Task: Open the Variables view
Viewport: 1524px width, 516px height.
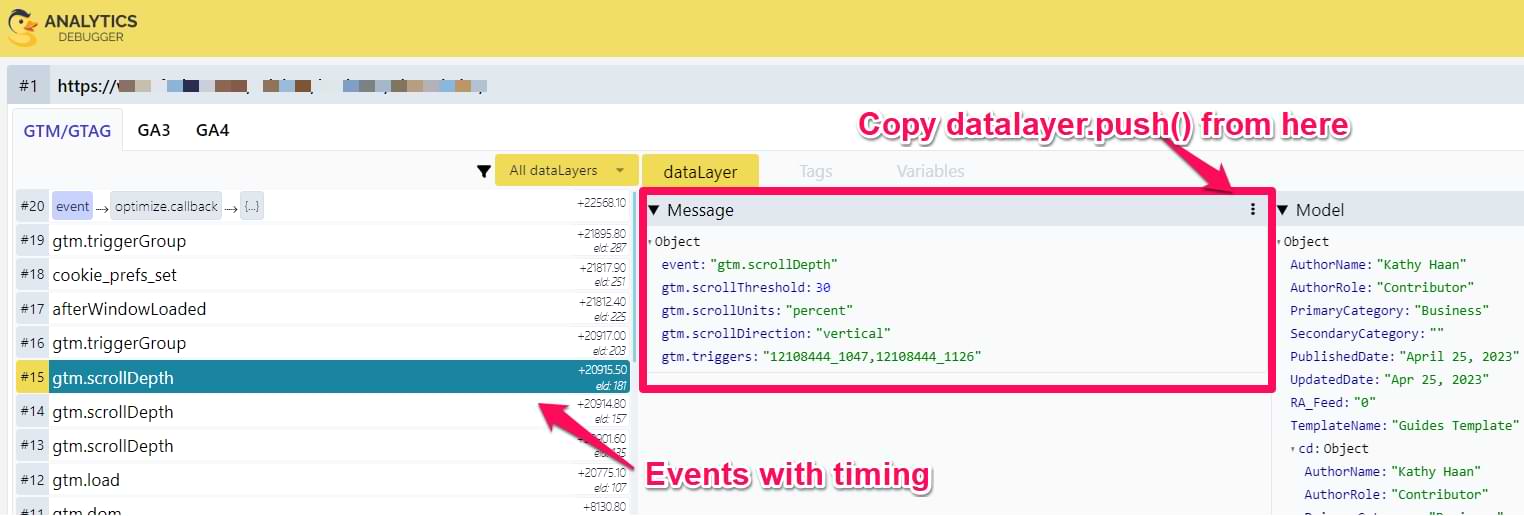Action: coord(930,171)
